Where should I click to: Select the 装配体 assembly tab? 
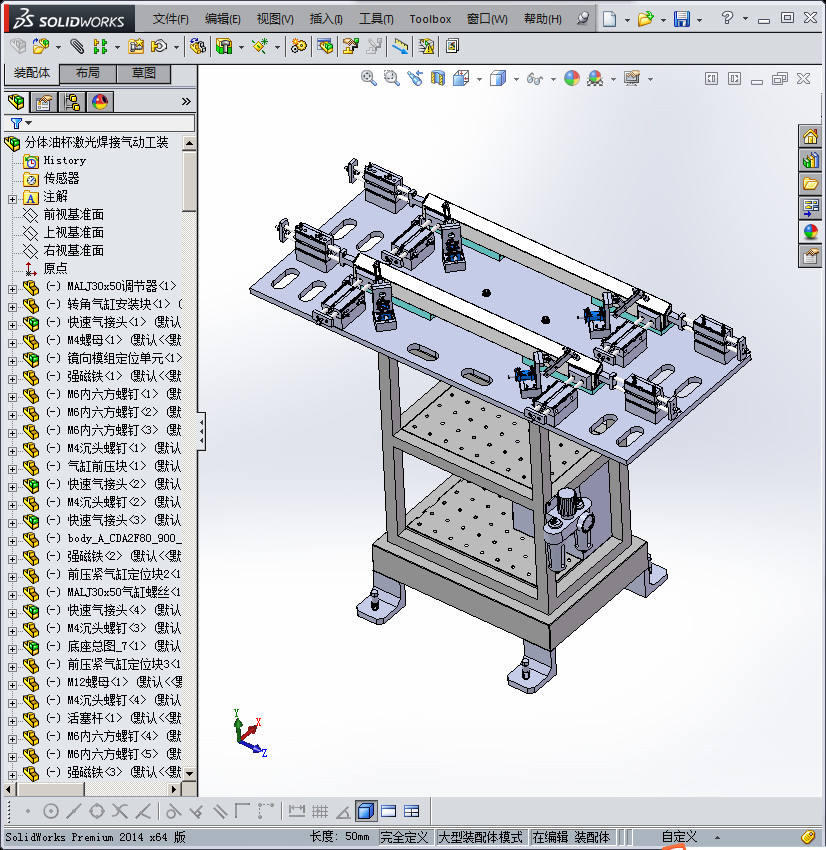pyautogui.click(x=31, y=73)
